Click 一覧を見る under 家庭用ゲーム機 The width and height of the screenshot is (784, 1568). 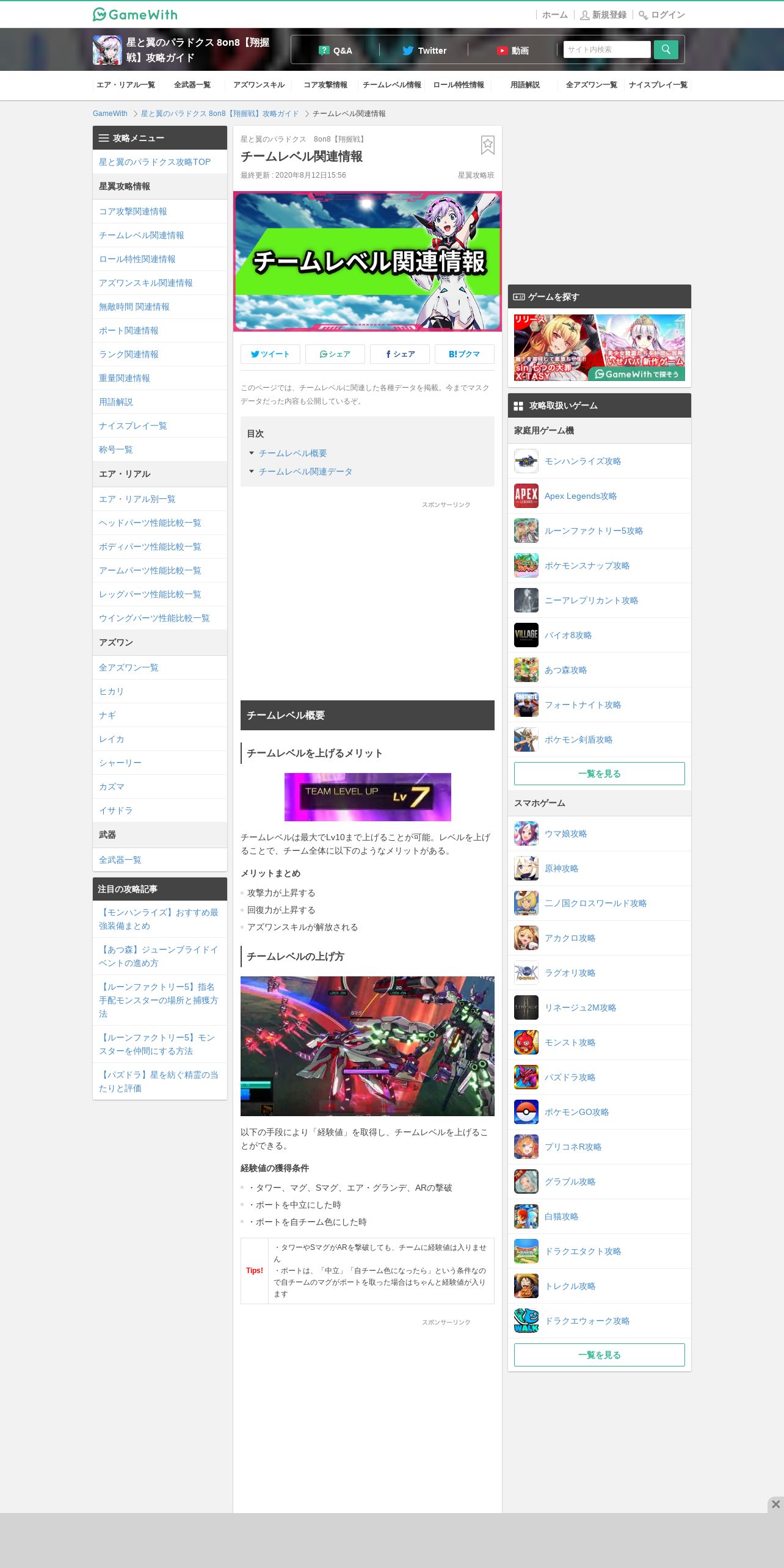600,774
